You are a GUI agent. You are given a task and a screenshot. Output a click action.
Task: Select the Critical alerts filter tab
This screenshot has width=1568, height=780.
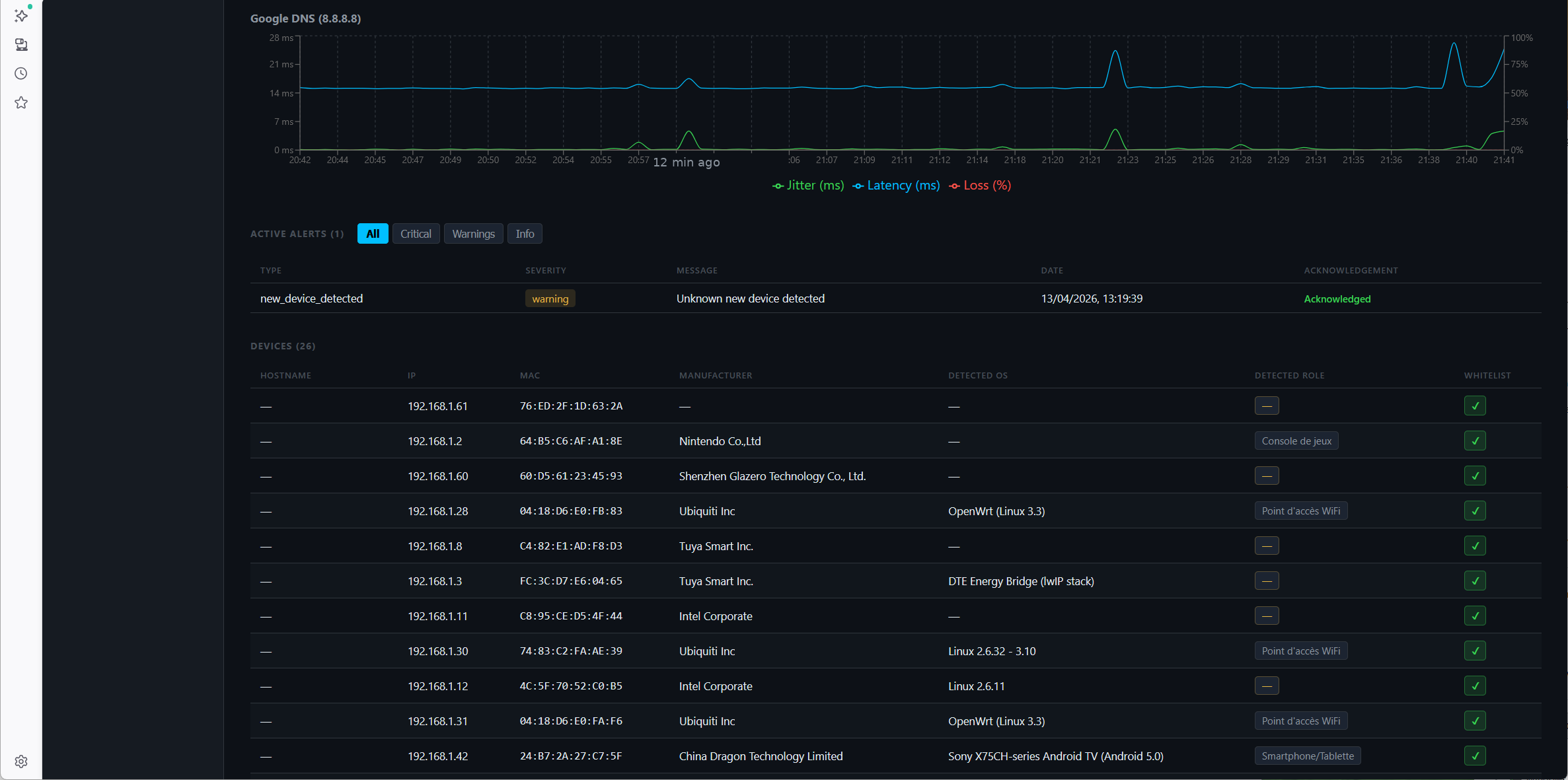click(416, 234)
